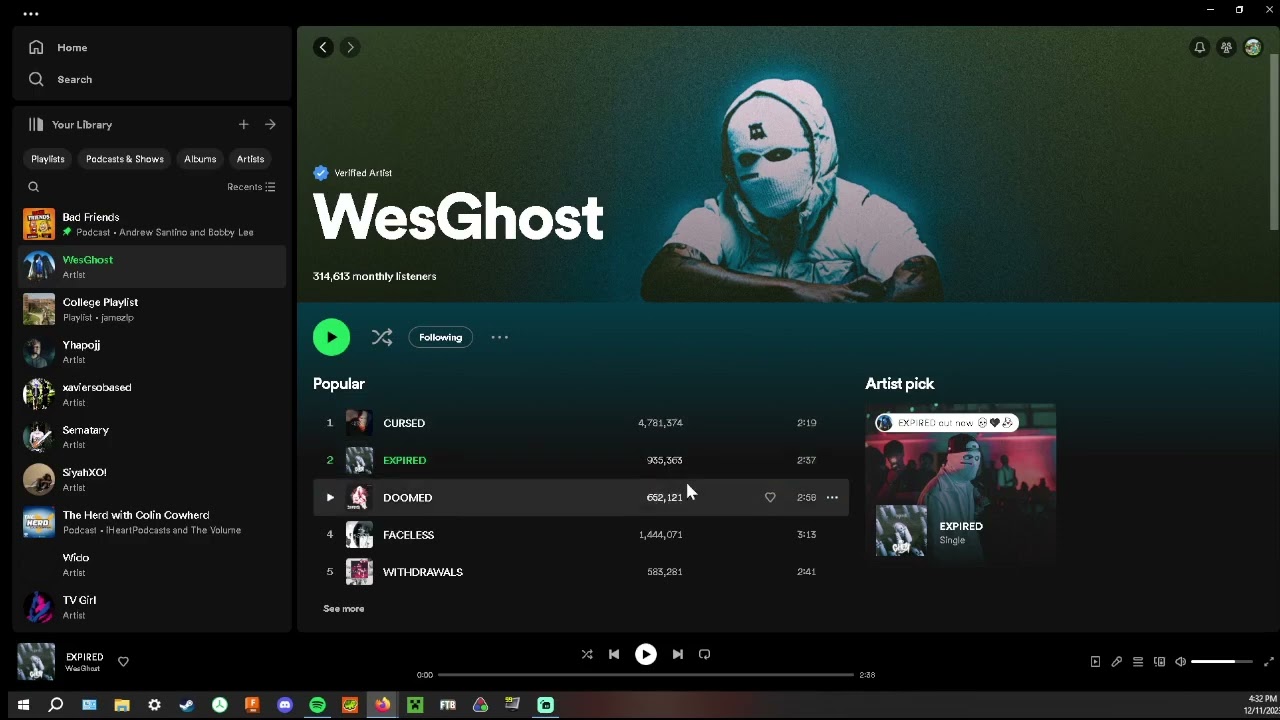The image size is (1280, 720).
Task: Click Firefox in the taskbar
Action: [383, 705]
